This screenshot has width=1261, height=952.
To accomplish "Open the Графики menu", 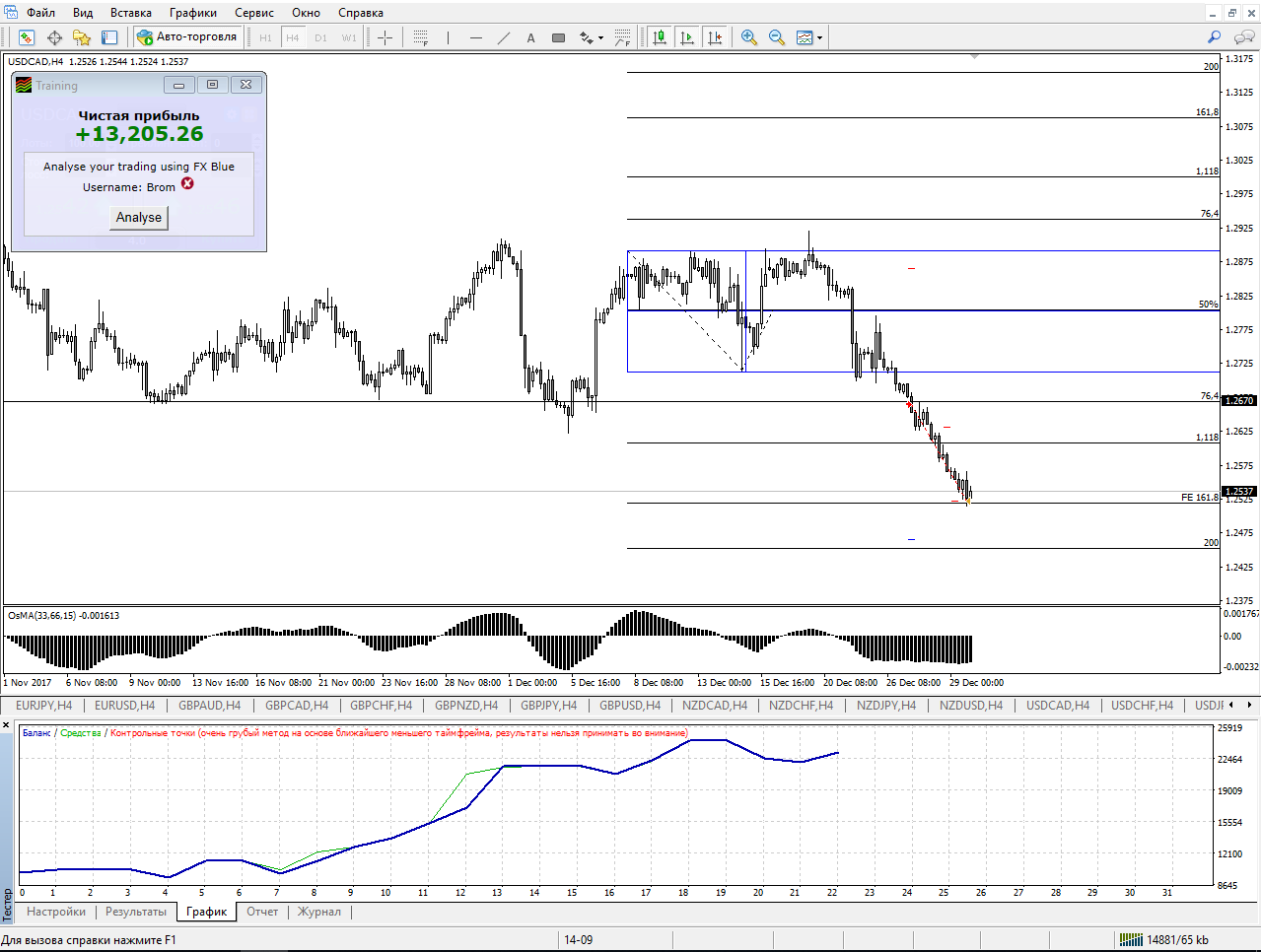I will [193, 13].
